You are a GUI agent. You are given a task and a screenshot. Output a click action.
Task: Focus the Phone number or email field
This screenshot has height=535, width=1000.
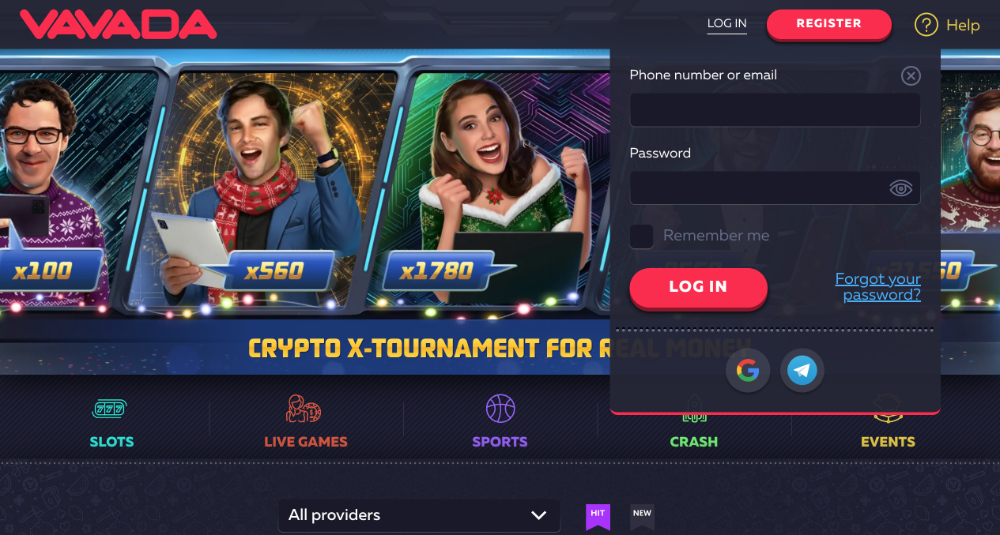point(775,110)
